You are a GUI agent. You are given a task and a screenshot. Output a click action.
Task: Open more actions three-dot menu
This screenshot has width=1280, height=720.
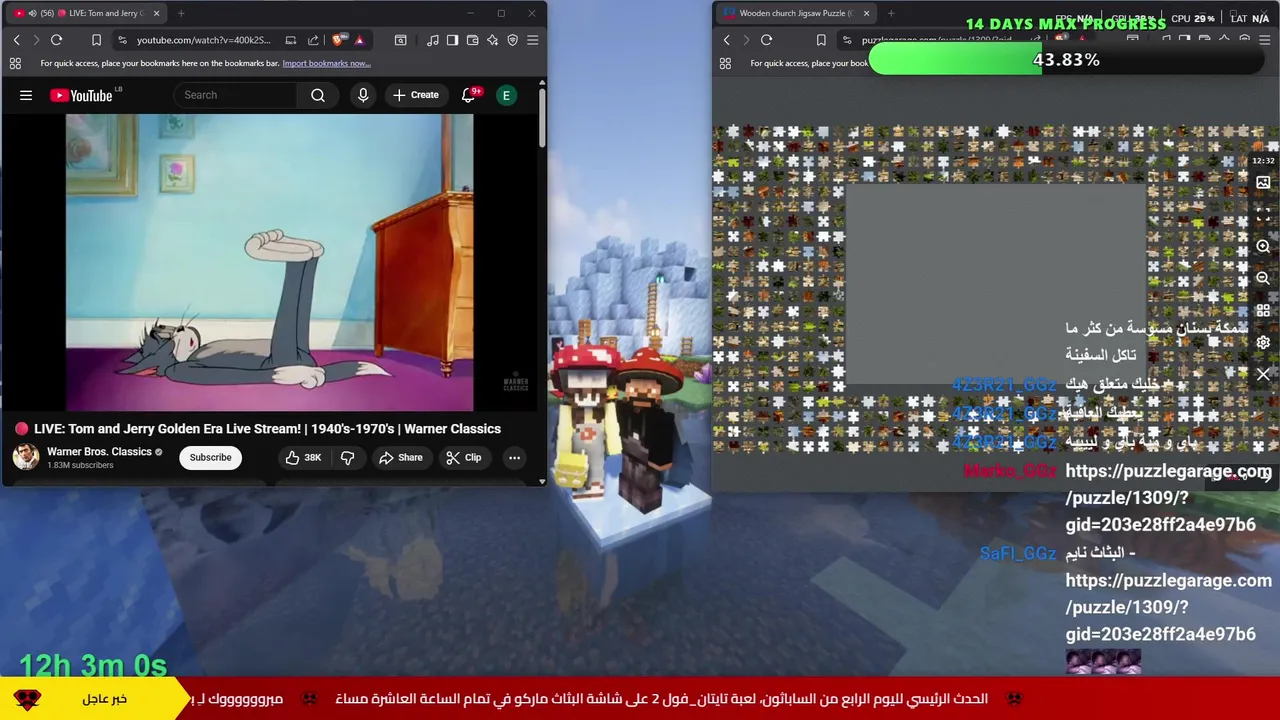[514, 457]
